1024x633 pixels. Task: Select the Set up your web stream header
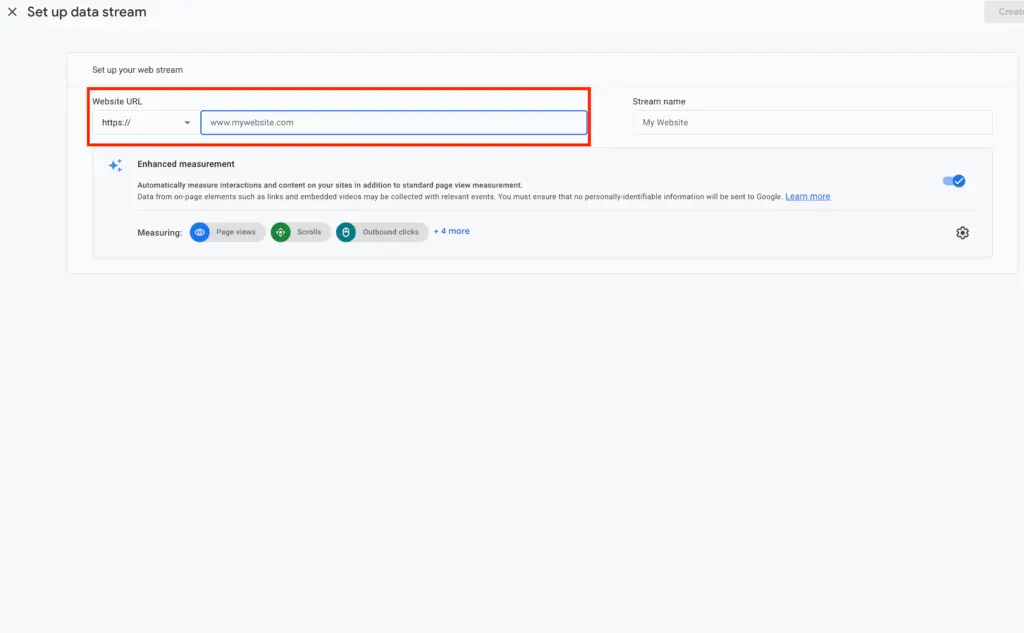point(140,70)
